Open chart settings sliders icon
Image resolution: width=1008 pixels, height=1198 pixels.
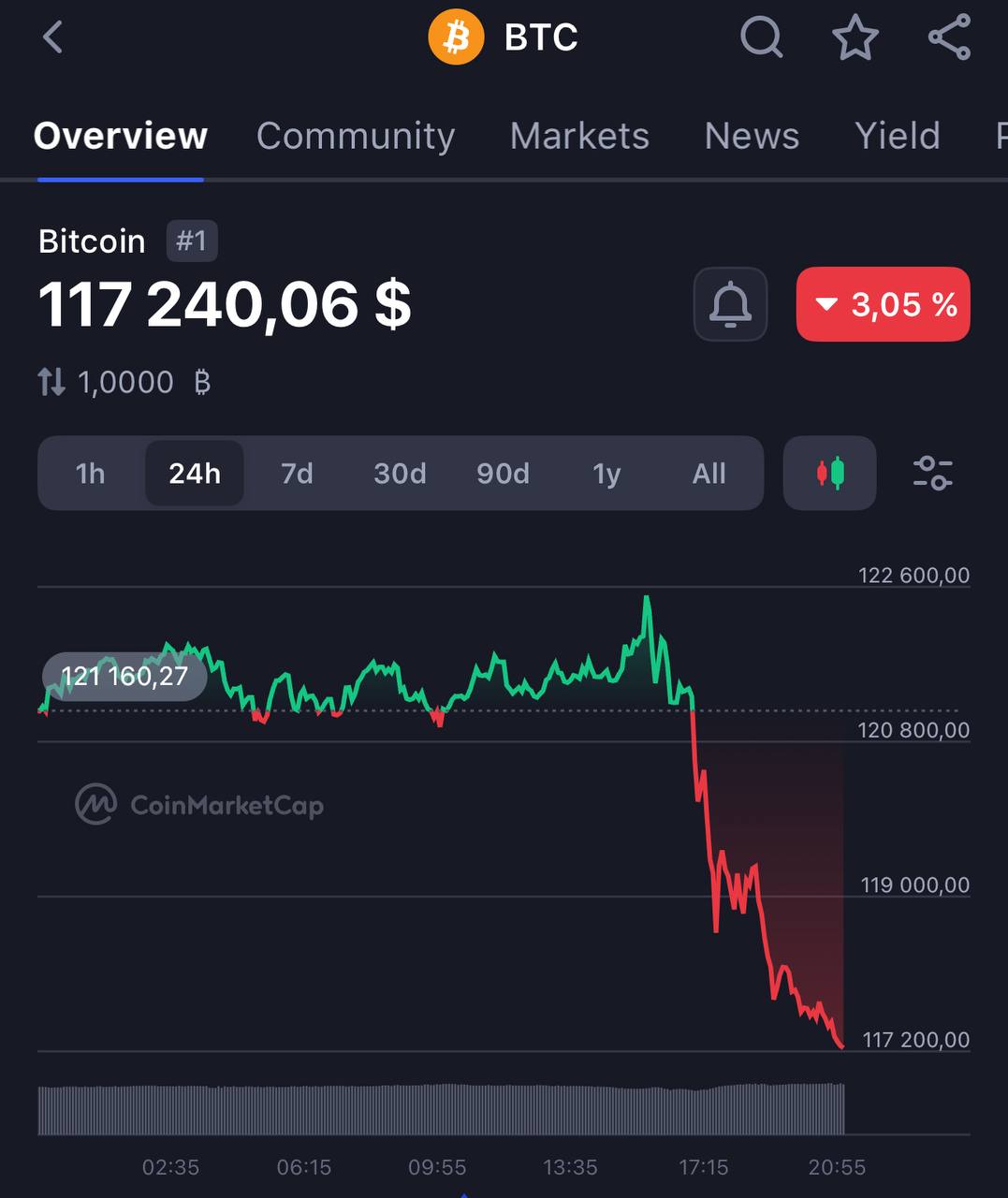click(x=932, y=473)
